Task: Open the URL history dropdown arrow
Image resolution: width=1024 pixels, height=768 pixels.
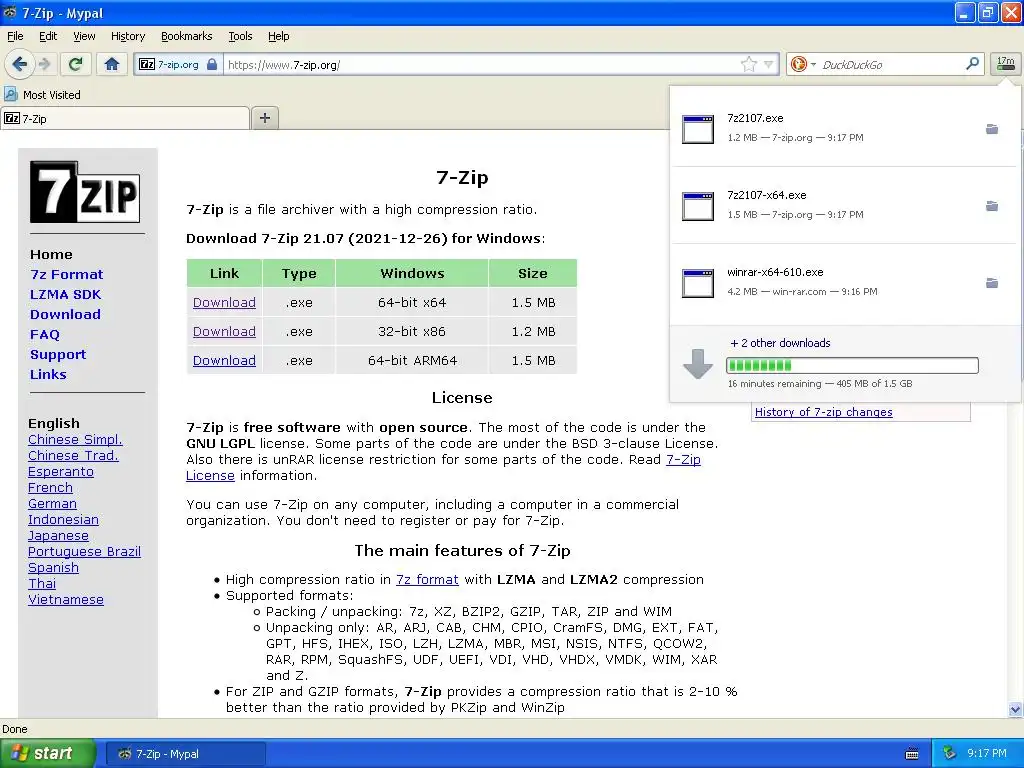Action: coord(769,64)
